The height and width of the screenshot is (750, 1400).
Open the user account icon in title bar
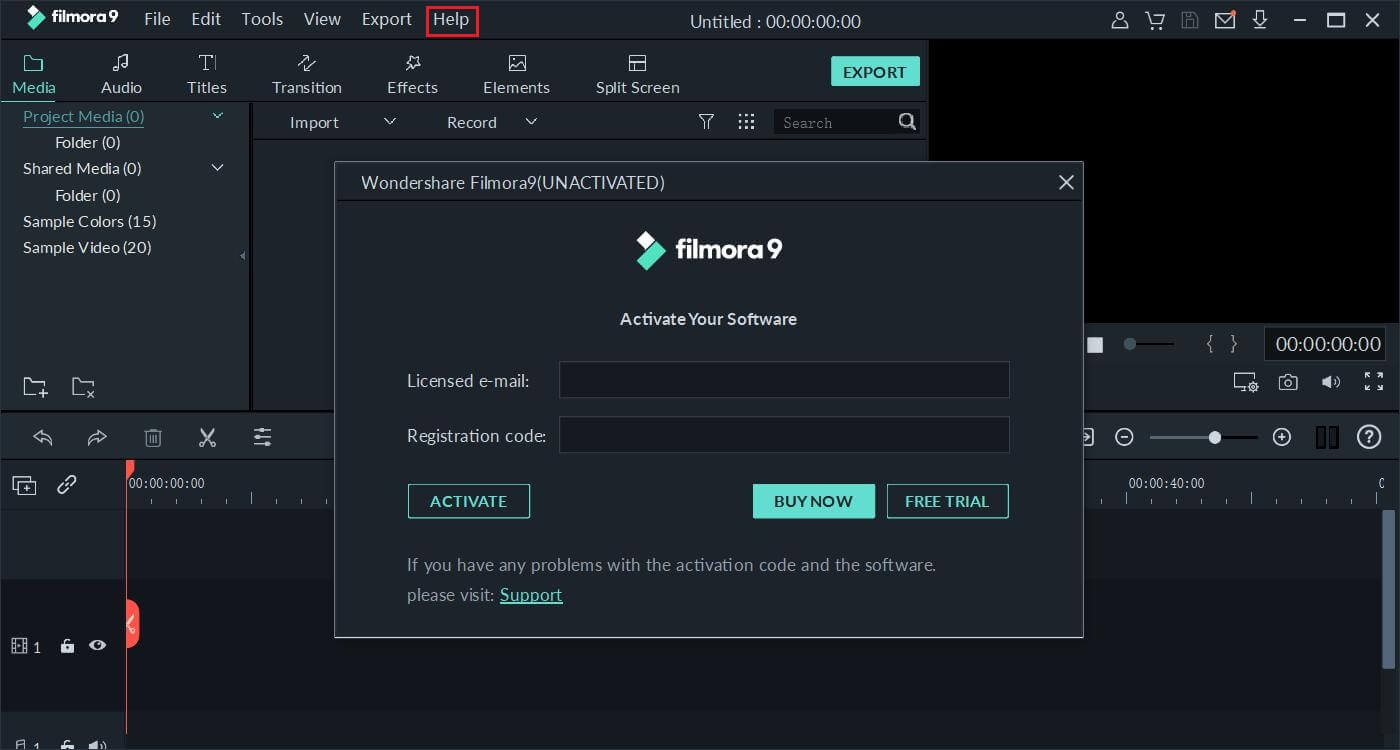1120,20
